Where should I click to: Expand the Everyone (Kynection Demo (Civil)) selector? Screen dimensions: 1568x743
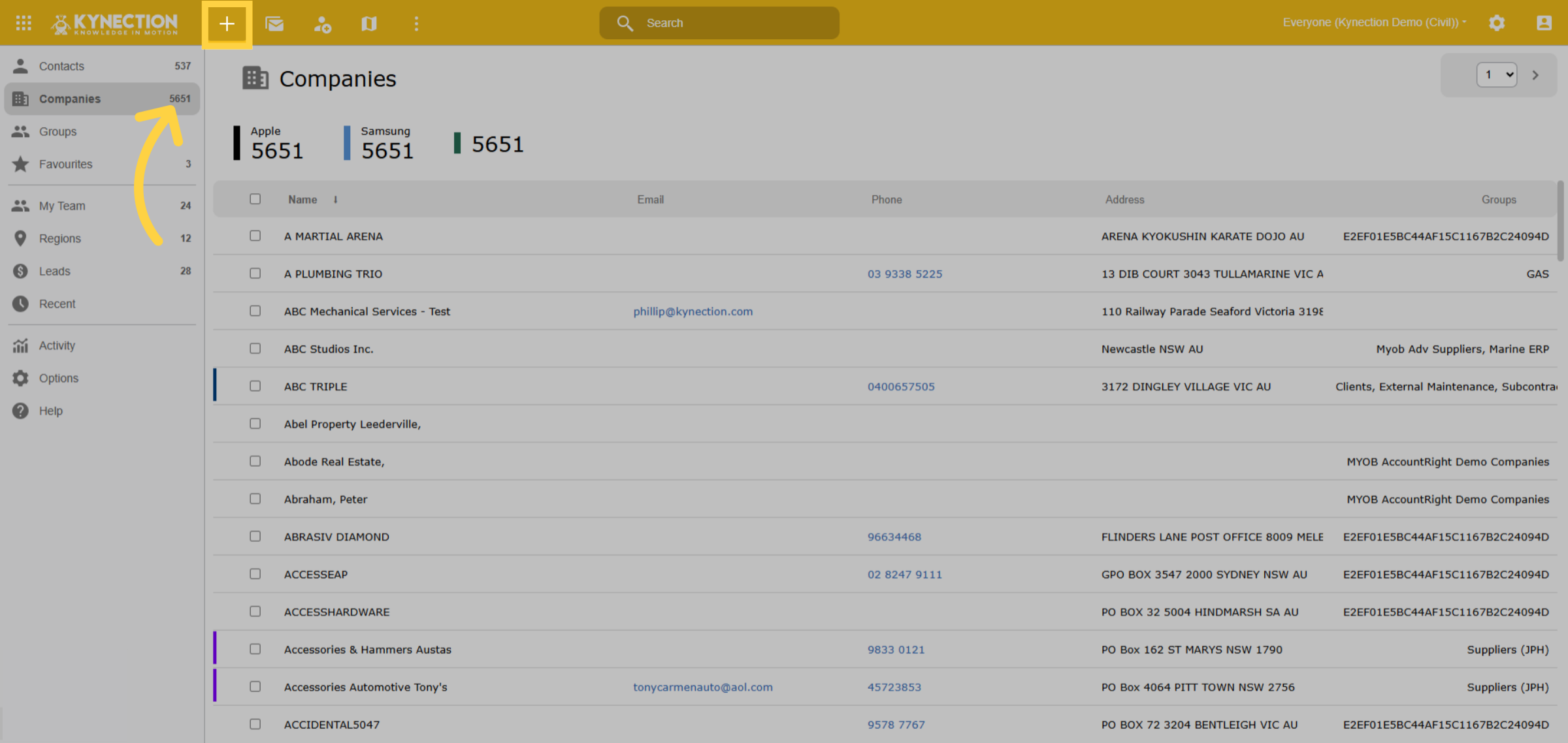pyautogui.click(x=1375, y=22)
